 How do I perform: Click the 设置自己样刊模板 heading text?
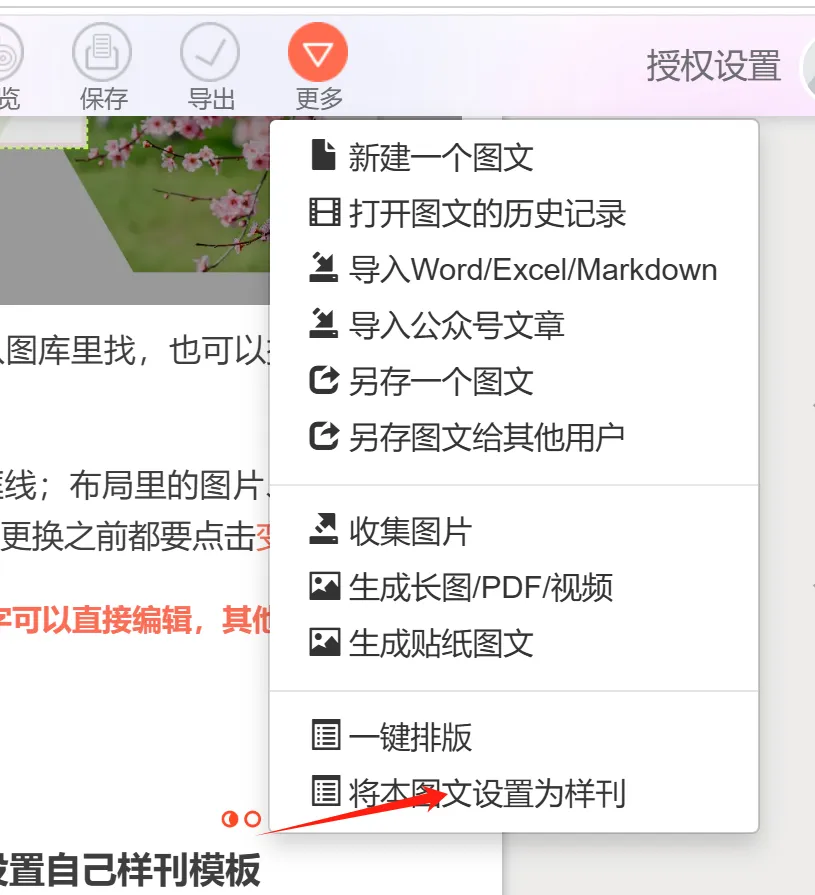pyautogui.click(x=128, y=870)
